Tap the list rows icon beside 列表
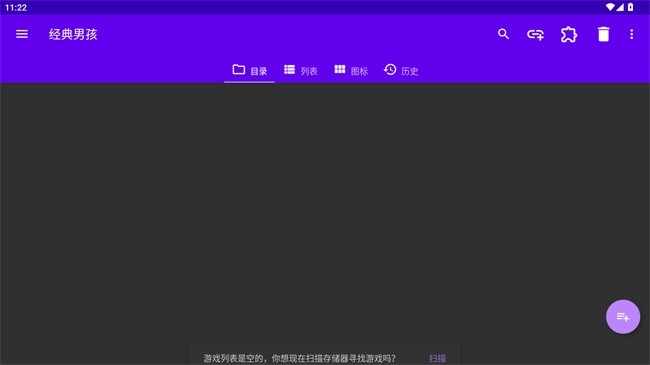Image resolution: width=650 pixels, height=365 pixels. 289,69
